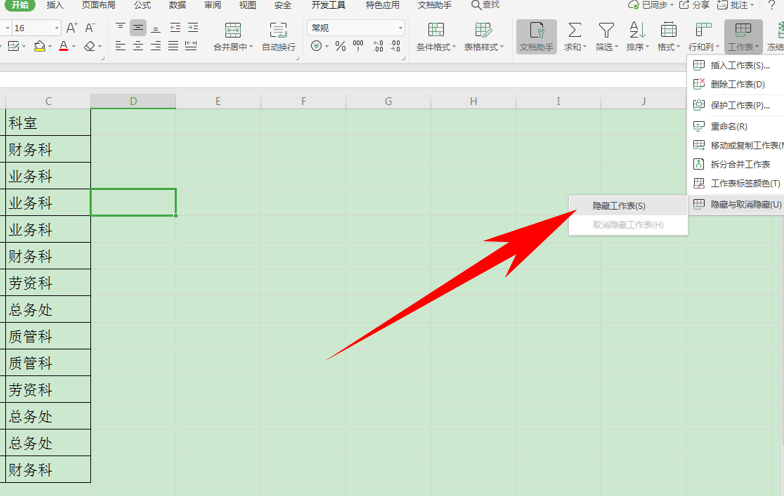Open the font size dropdown arrow
This screenshot has width=784, height=496.
click(56, 28)
